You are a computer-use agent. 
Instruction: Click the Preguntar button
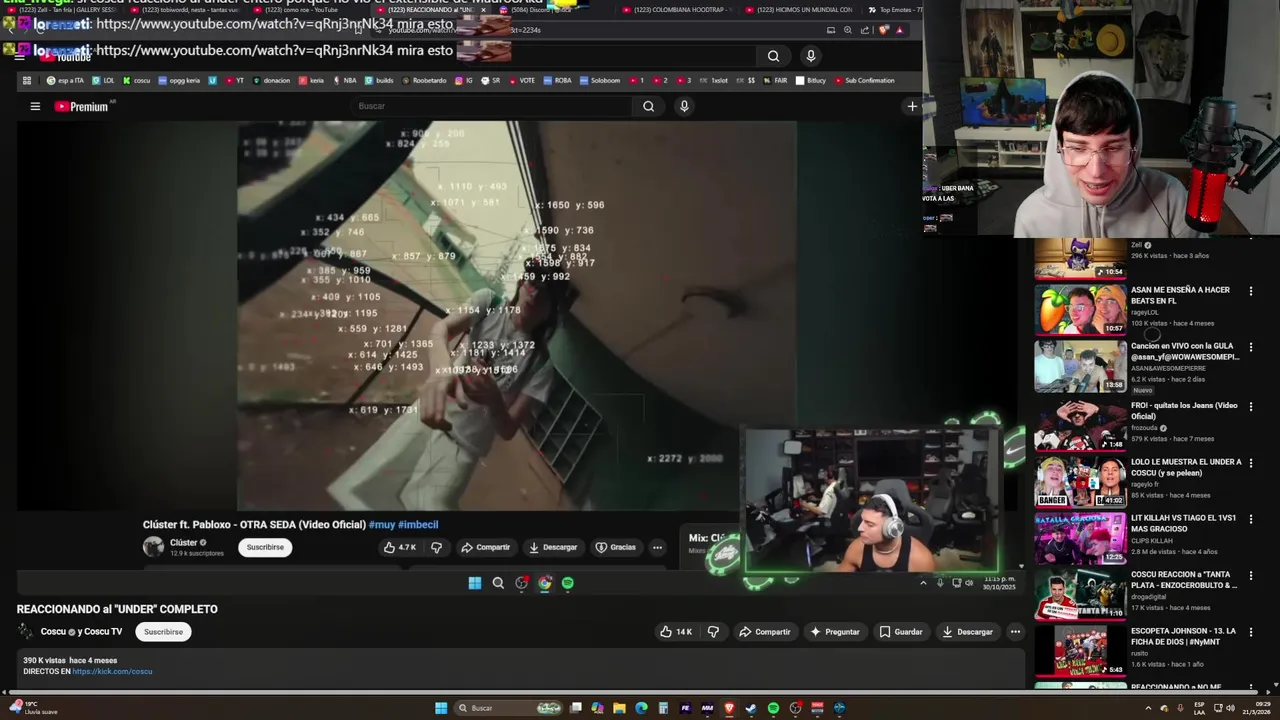click(x=835, y=632)
